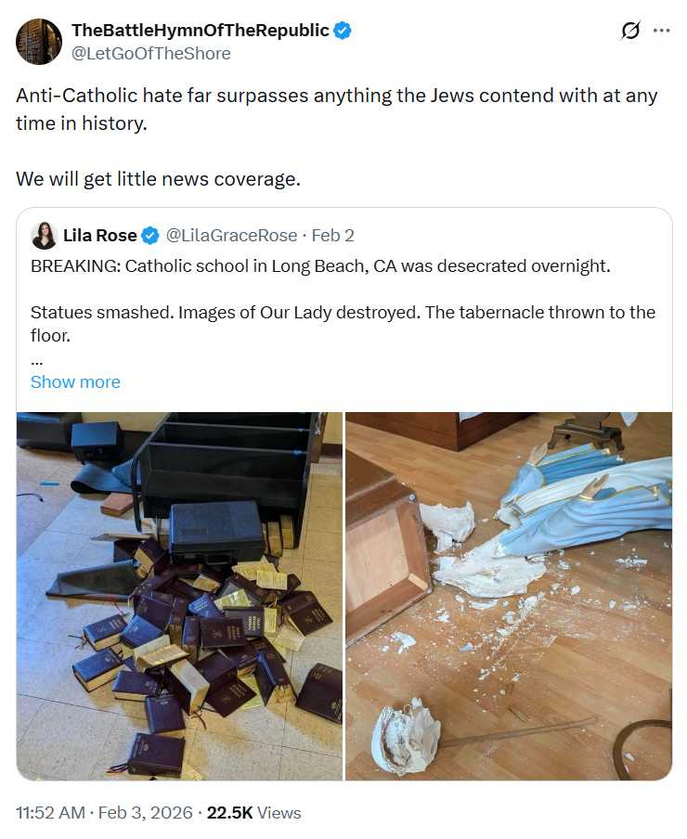Screen dimensions: 687x839
Task: Open the 22.5K Views analytics
Action: coord(254,813)
